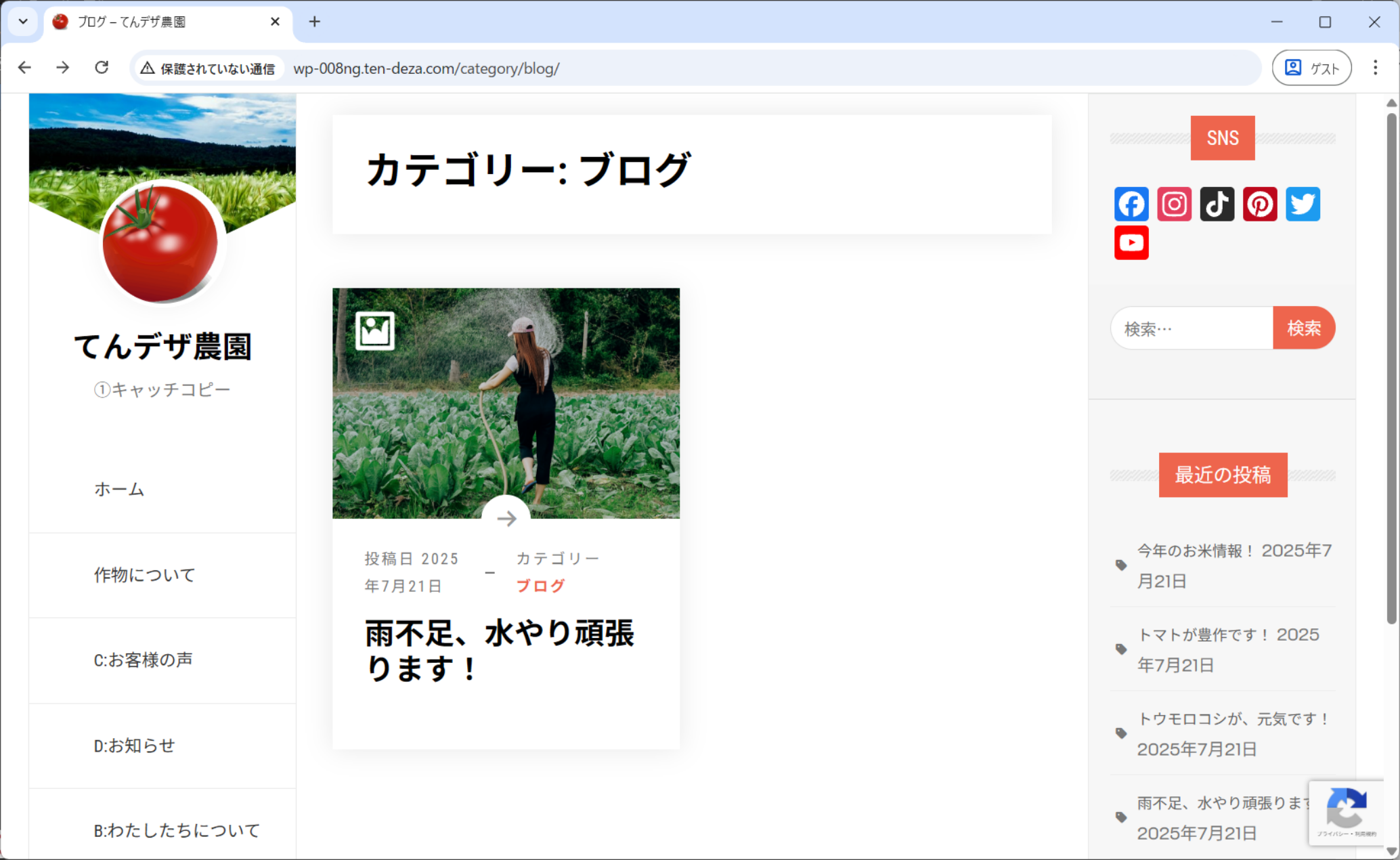Open the Instagram SNS icon
This screenshot has width=1400, height=860.
pos(1174,204)
